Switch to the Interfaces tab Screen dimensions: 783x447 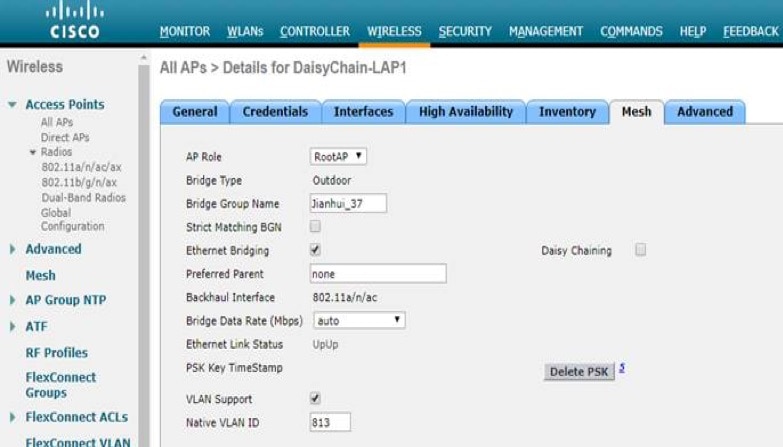click(364, 112)
